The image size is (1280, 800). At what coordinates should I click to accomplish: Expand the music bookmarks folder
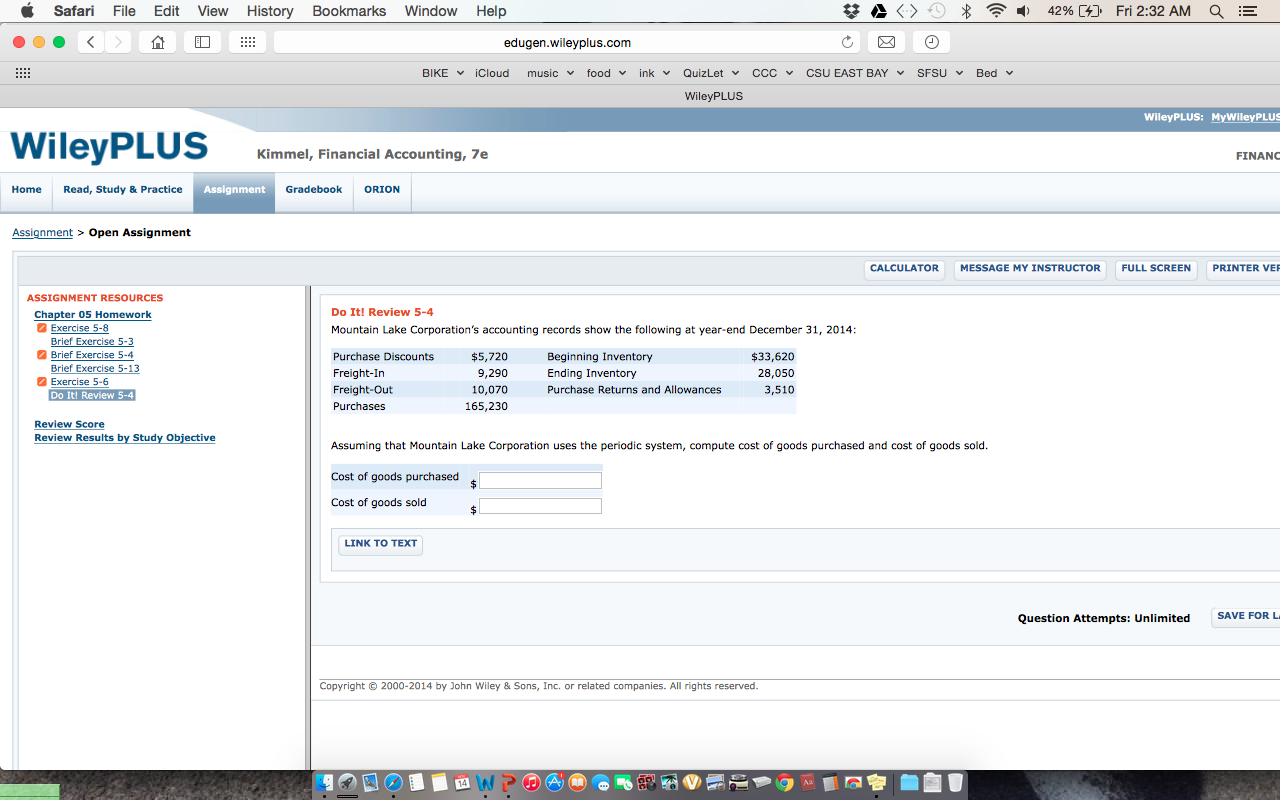[550, 73]
